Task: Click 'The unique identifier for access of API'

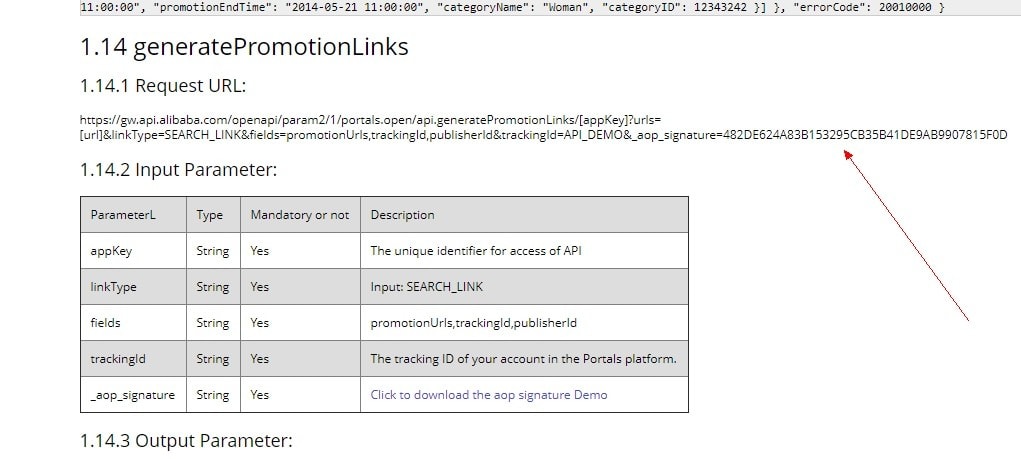Action: (x=475, y=251)
